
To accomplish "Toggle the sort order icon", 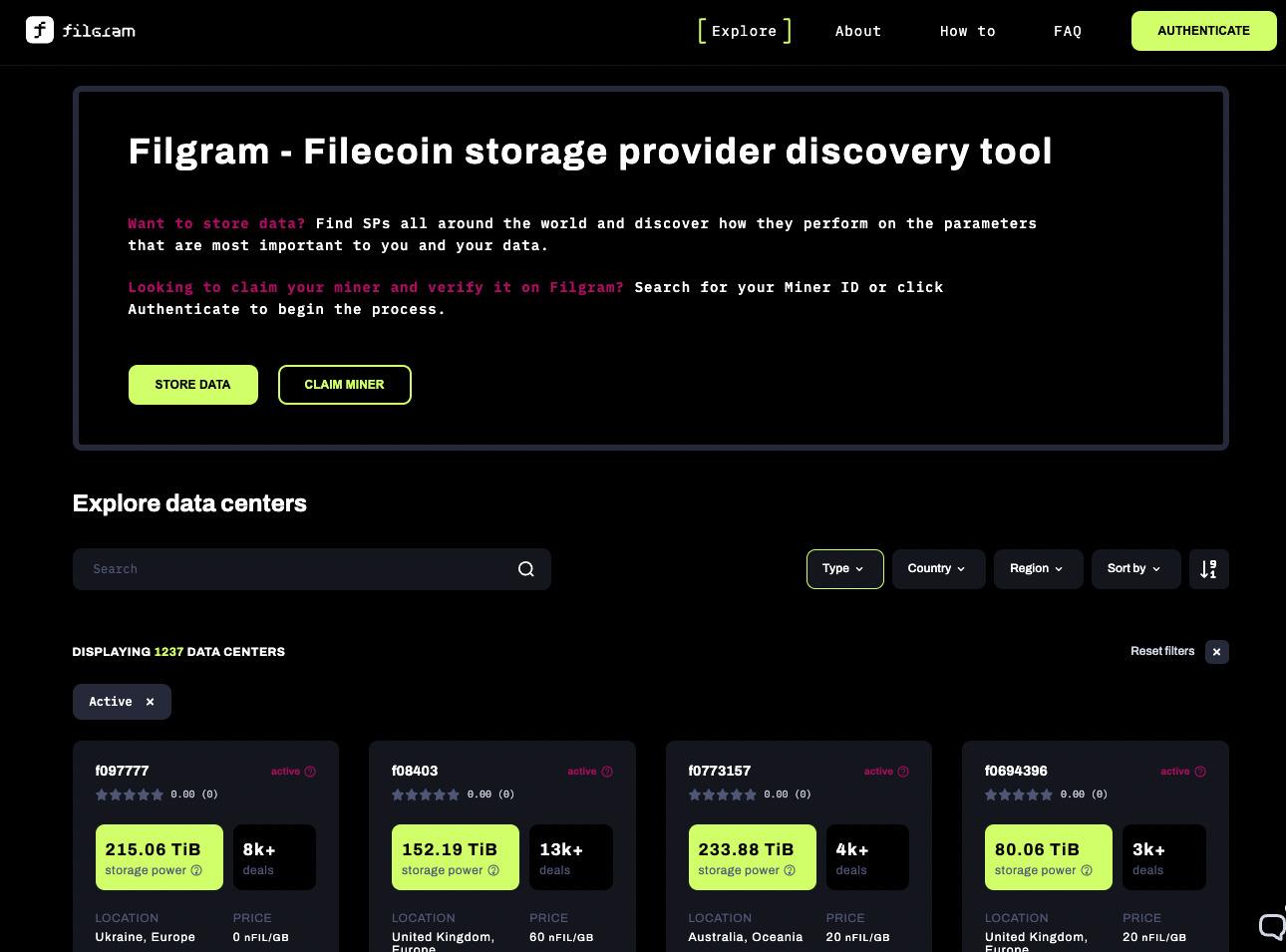I will (x=1208, y=569).
